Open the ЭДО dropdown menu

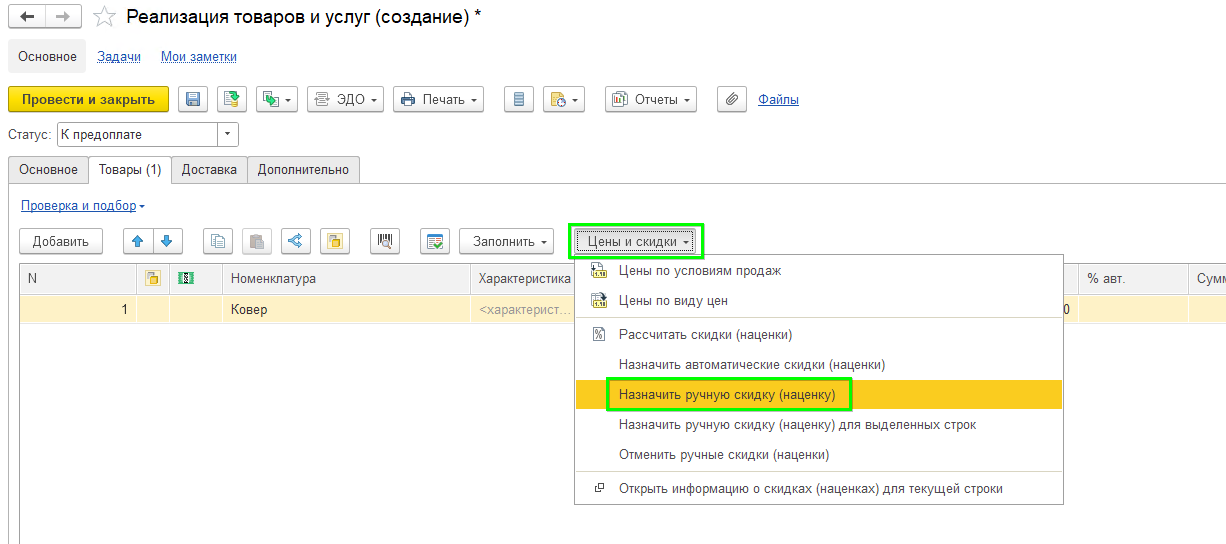pyautogui.click(x=345, y=99)
